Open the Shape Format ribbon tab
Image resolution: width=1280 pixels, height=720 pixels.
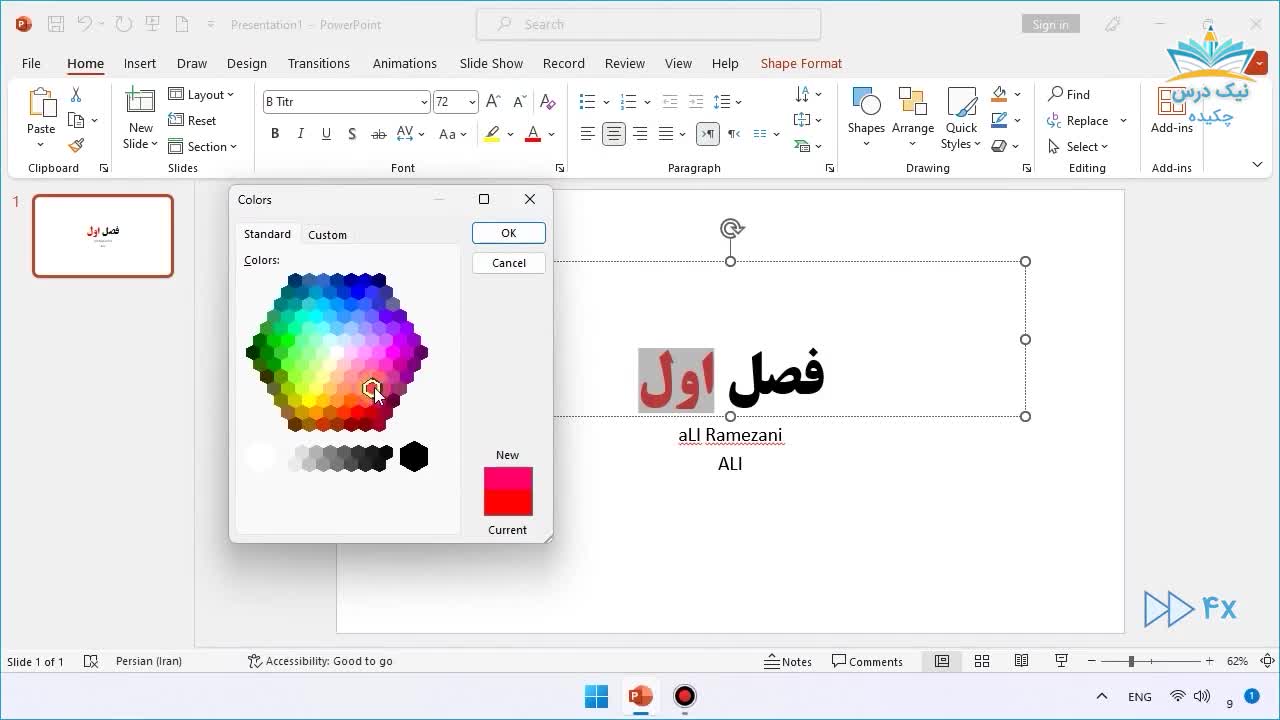[801, 63]
